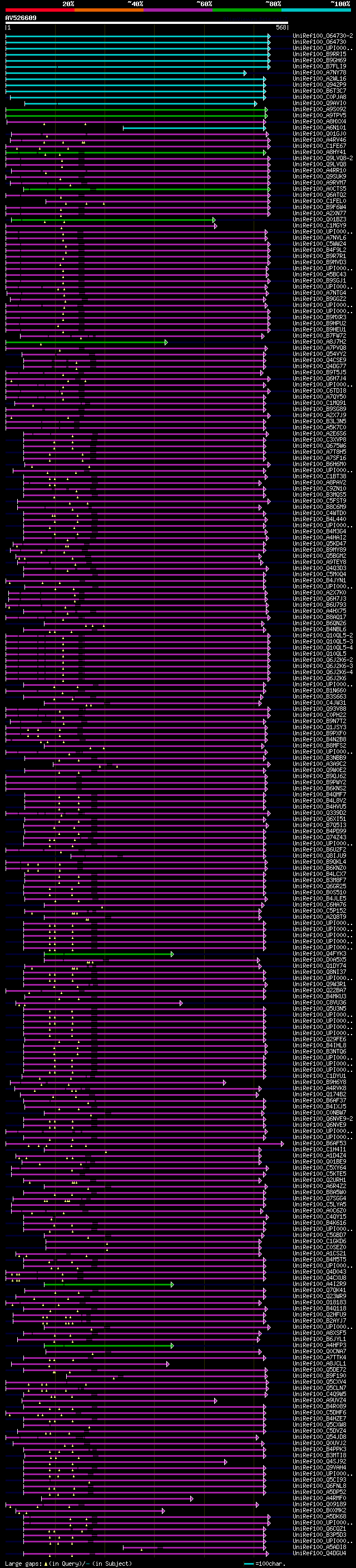Select hit UniRef100_C1FE67
356x1568 pixels.
(x=319, y=146)
